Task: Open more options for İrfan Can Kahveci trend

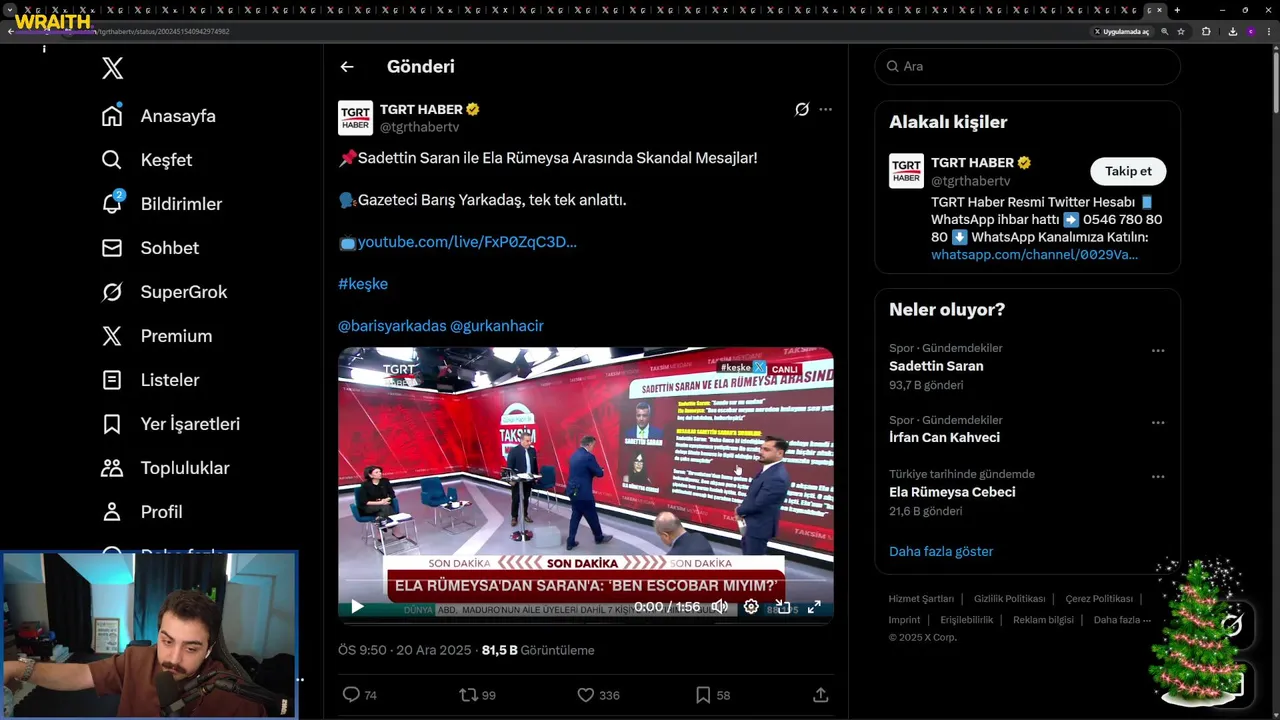Action: coord(1158,423)
